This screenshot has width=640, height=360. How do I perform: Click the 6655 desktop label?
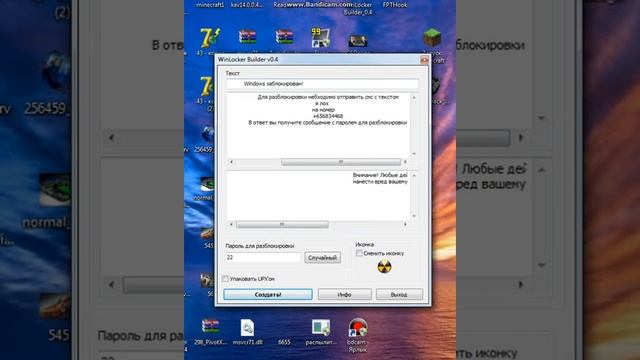284,342
